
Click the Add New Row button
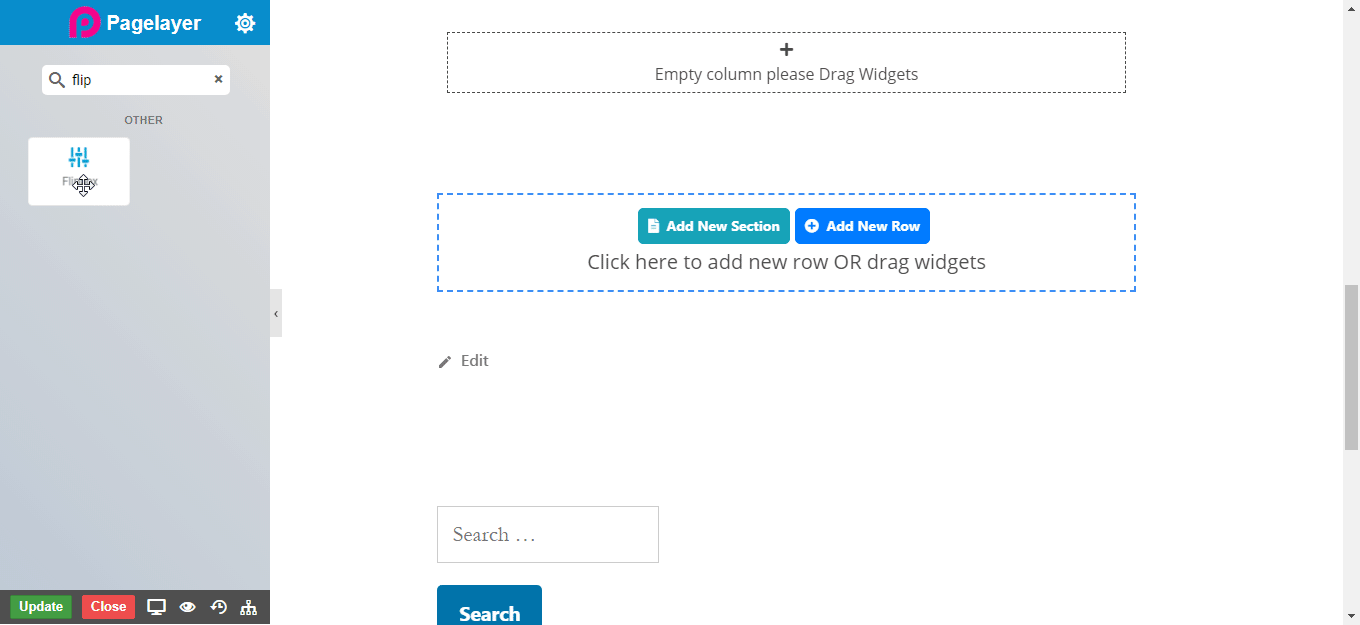tap(862, 226)
